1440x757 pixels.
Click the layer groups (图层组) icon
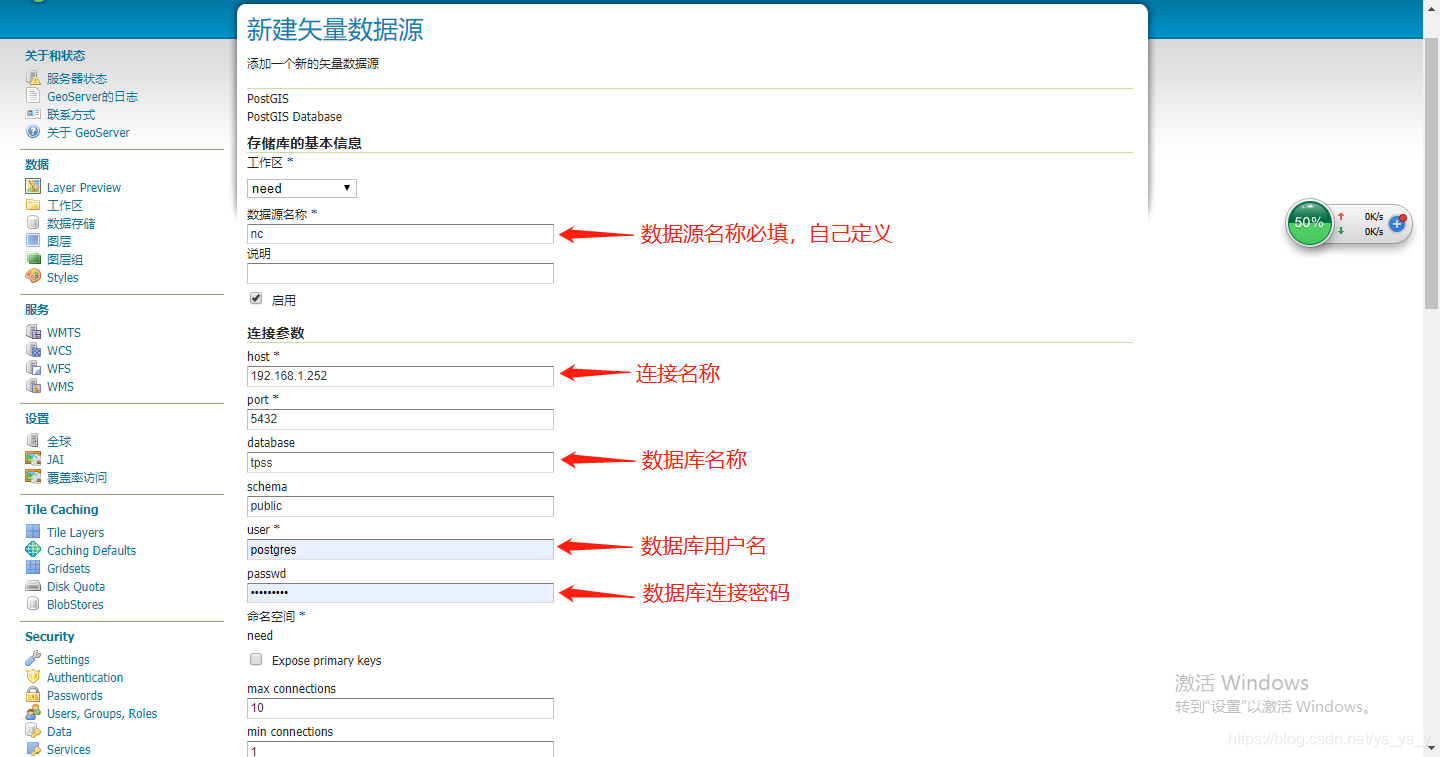[x=33, y=259]
